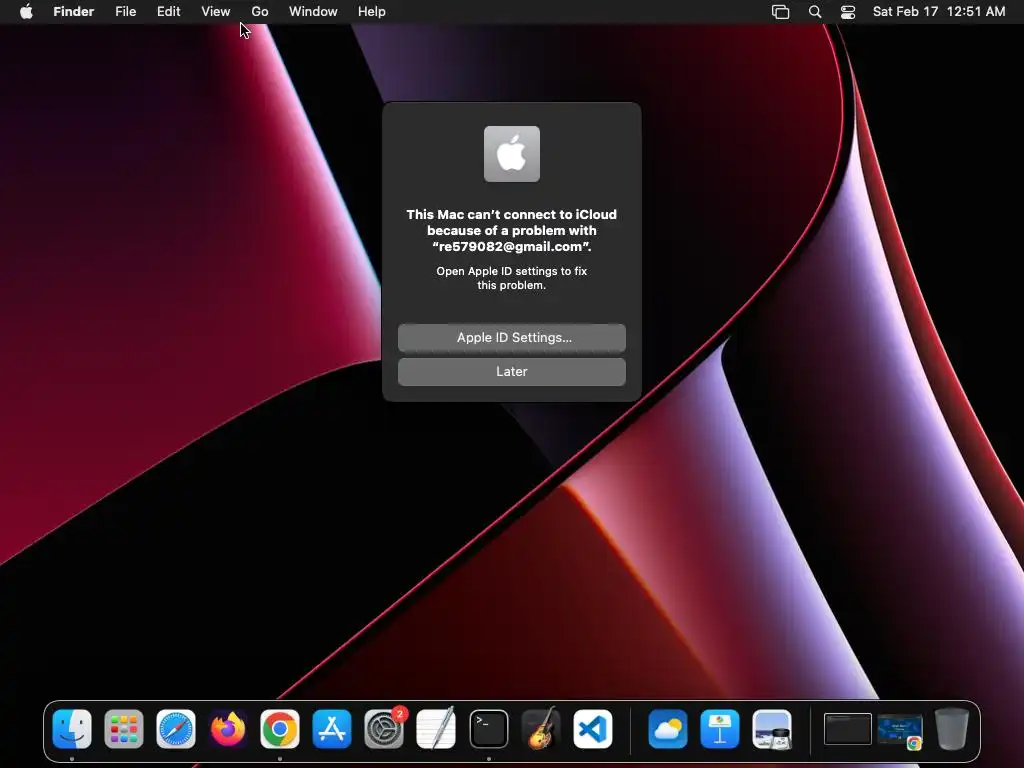Open Spotlight search from the menu bar

click(x=815, y=12)
